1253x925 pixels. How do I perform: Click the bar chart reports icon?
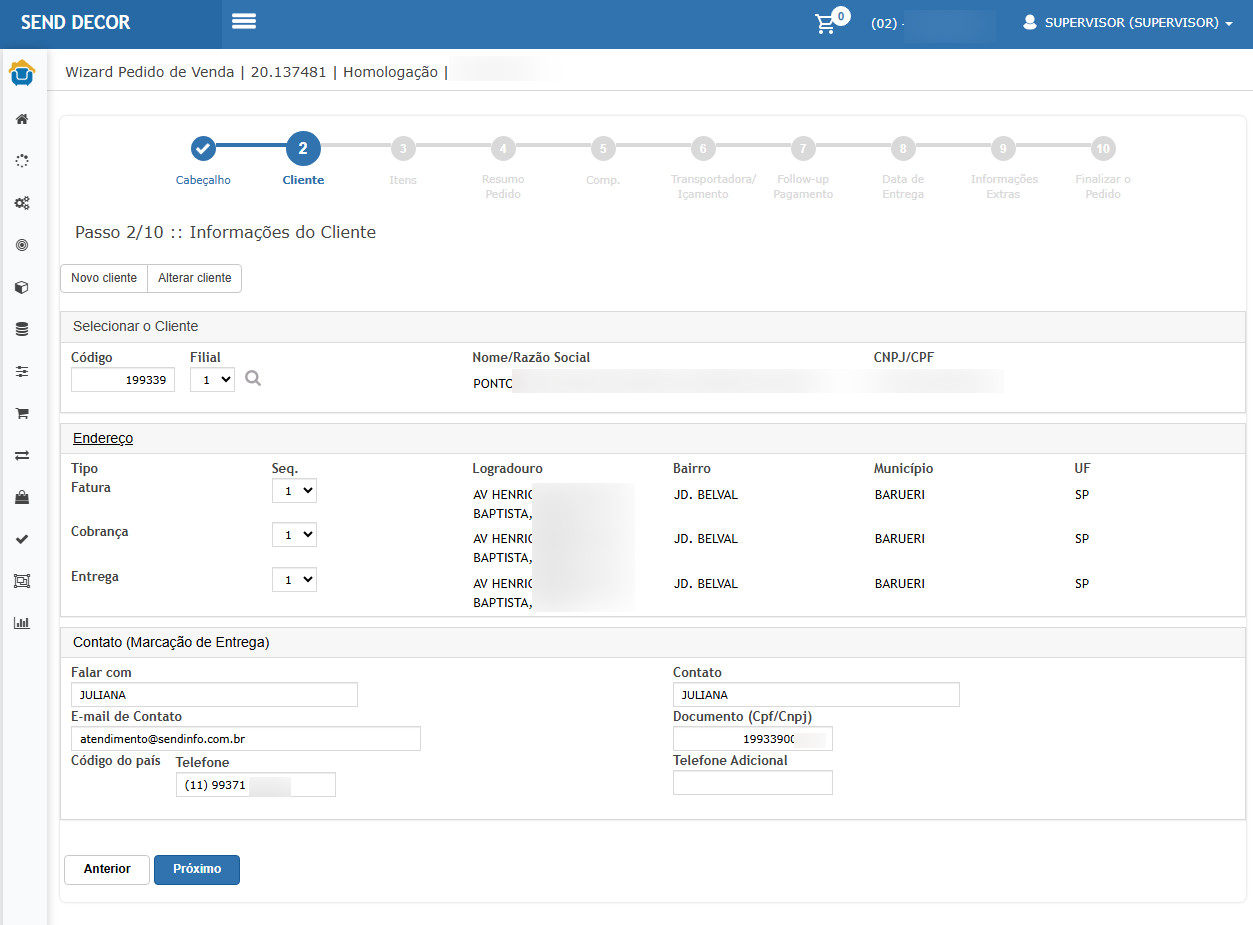[x=22, y=623]
